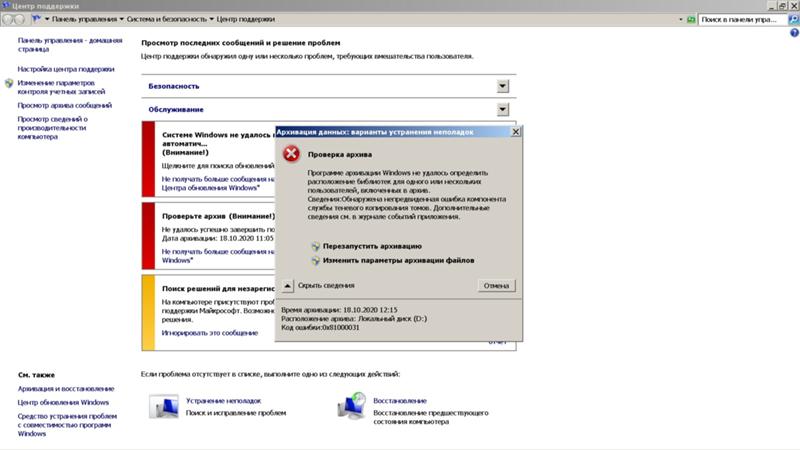Click Восстановление link
The width and height of the screenshot is (800, 450).
[399, 401]
